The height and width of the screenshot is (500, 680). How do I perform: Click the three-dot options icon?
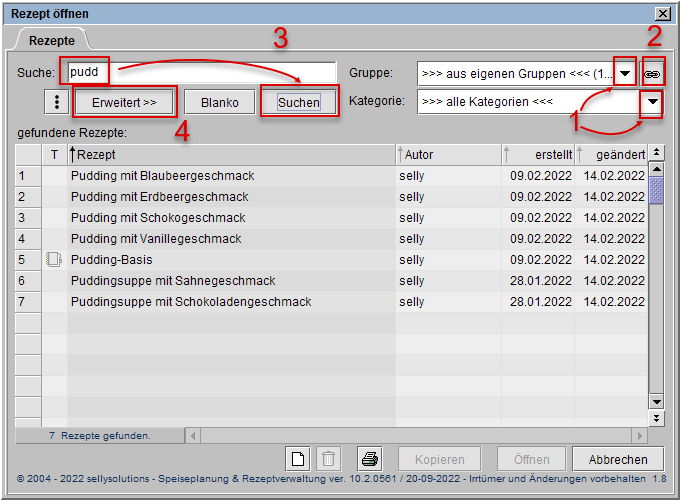pos(57,102)
